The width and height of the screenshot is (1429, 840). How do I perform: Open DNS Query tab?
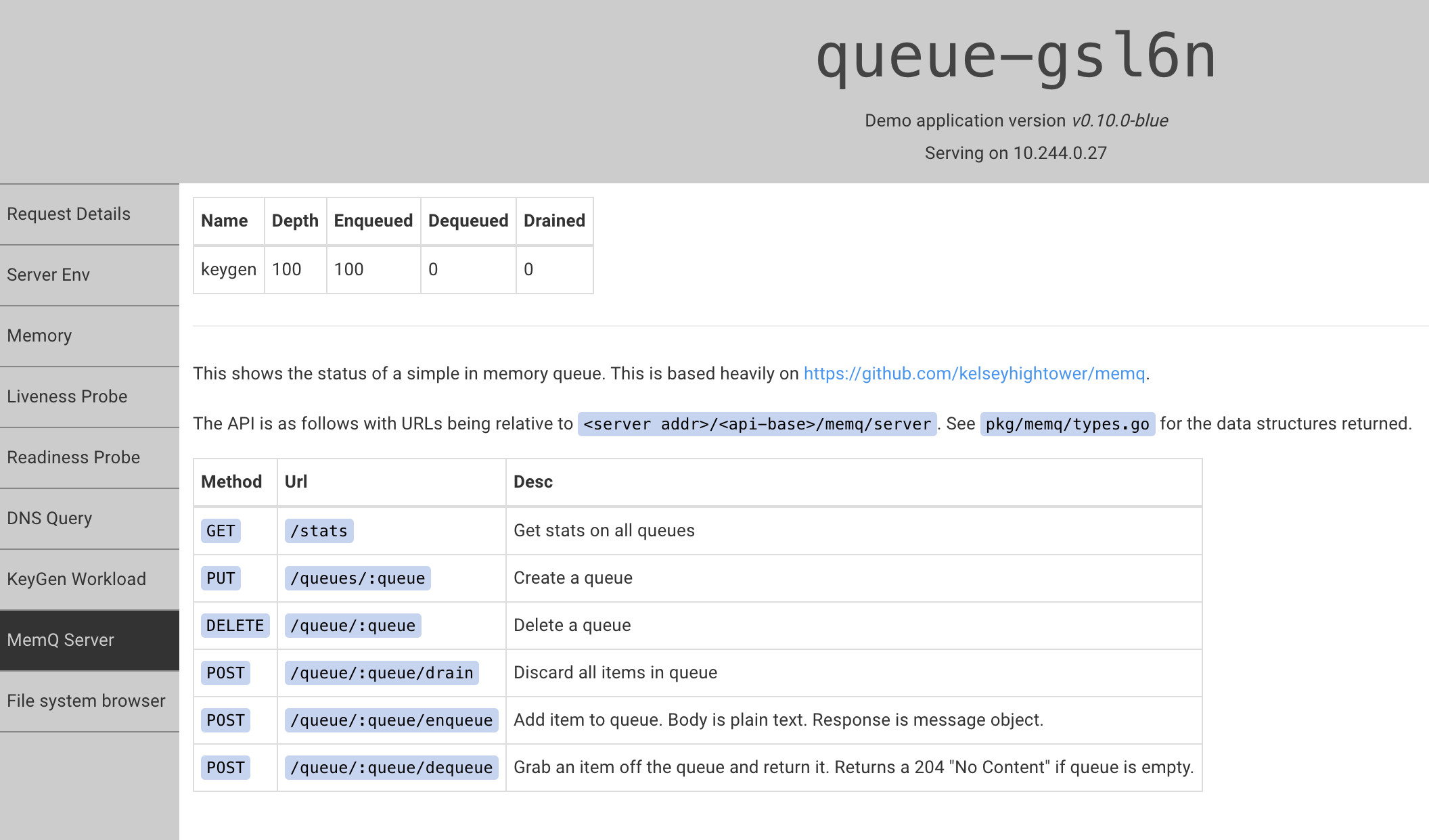pyautogui.click(x=89, y=519)
